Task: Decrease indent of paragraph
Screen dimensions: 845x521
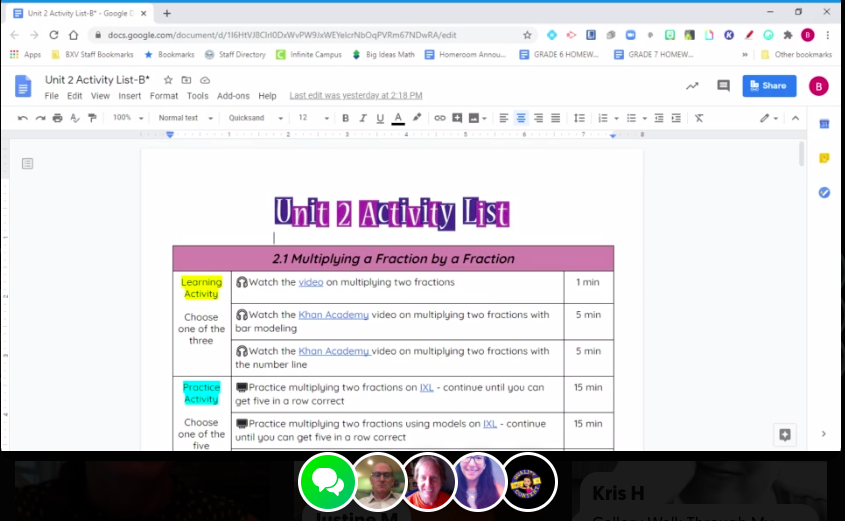Action: [x=659, y=118]
